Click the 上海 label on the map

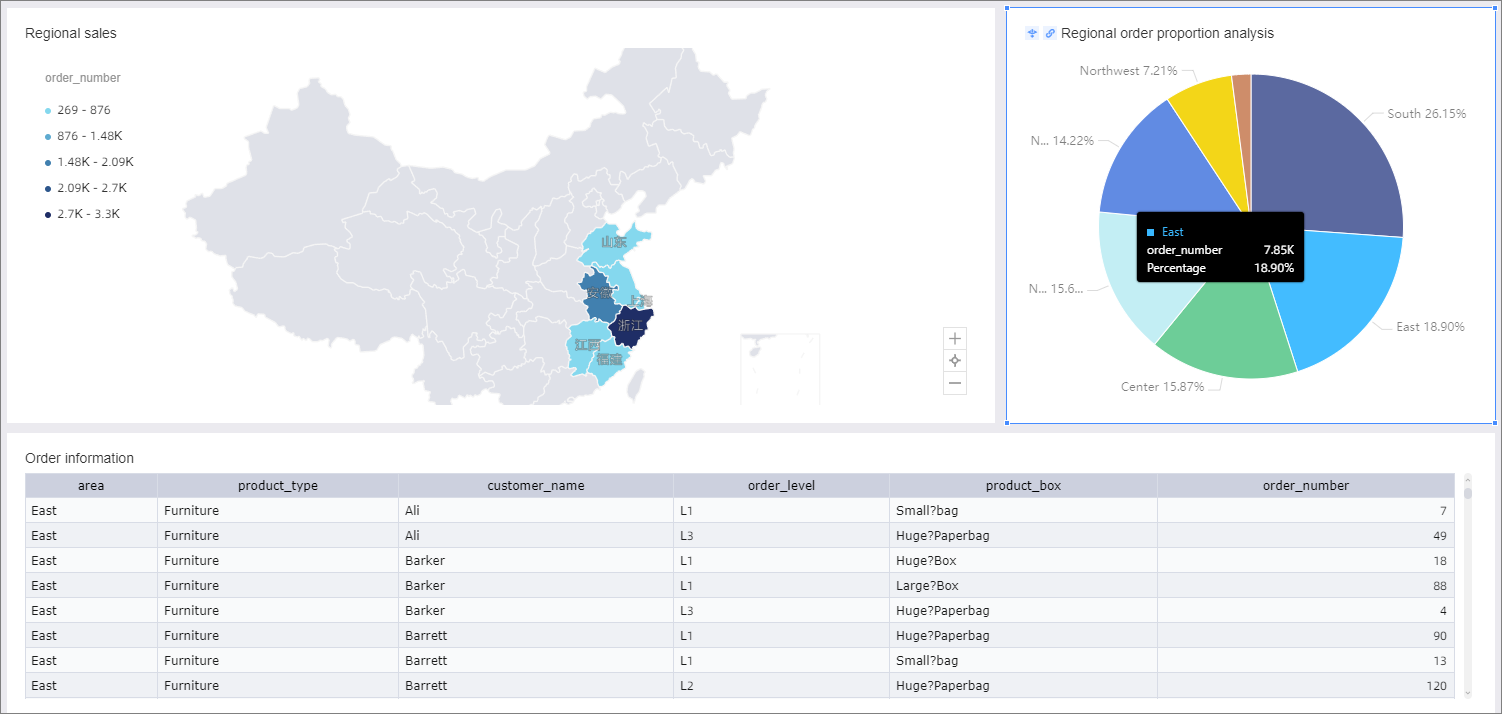point(640,301)
